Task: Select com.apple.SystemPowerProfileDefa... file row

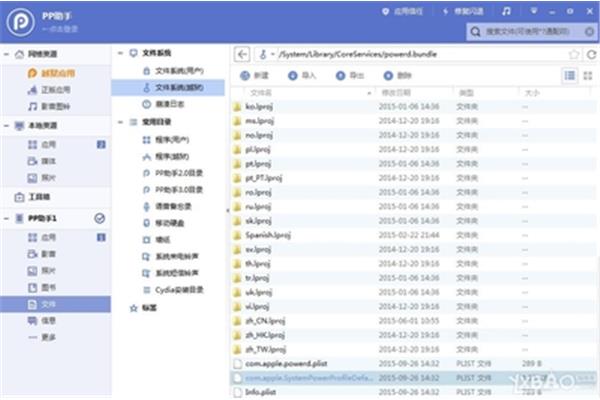Action: 413,378
